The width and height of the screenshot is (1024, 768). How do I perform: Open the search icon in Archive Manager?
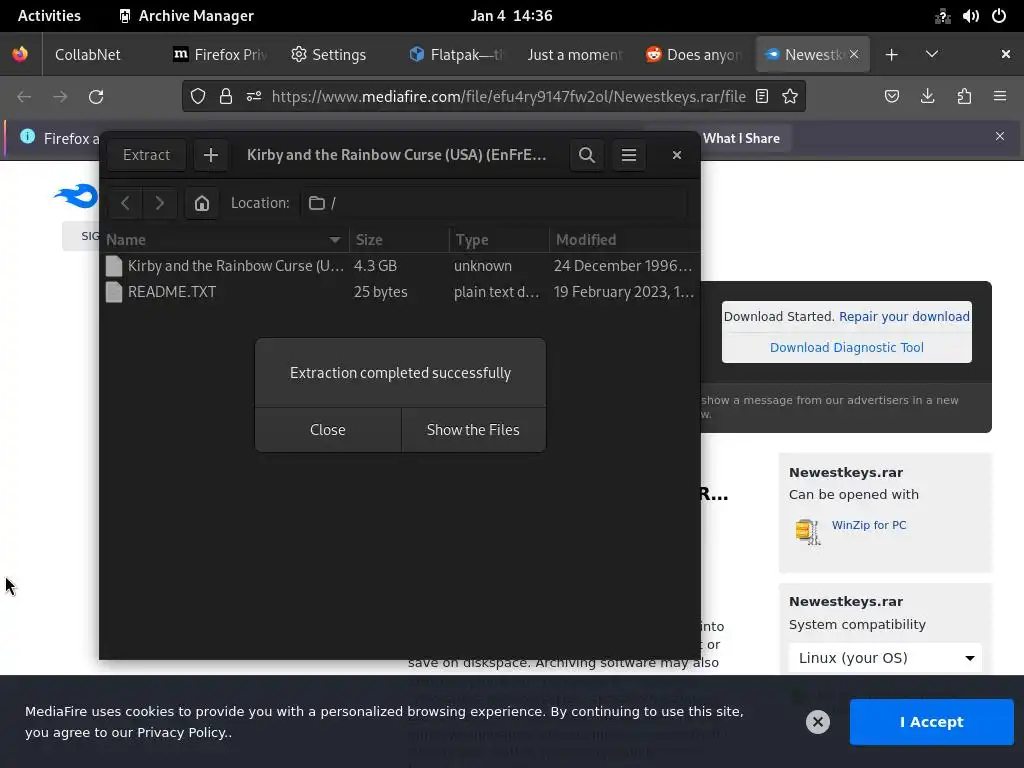586,155
